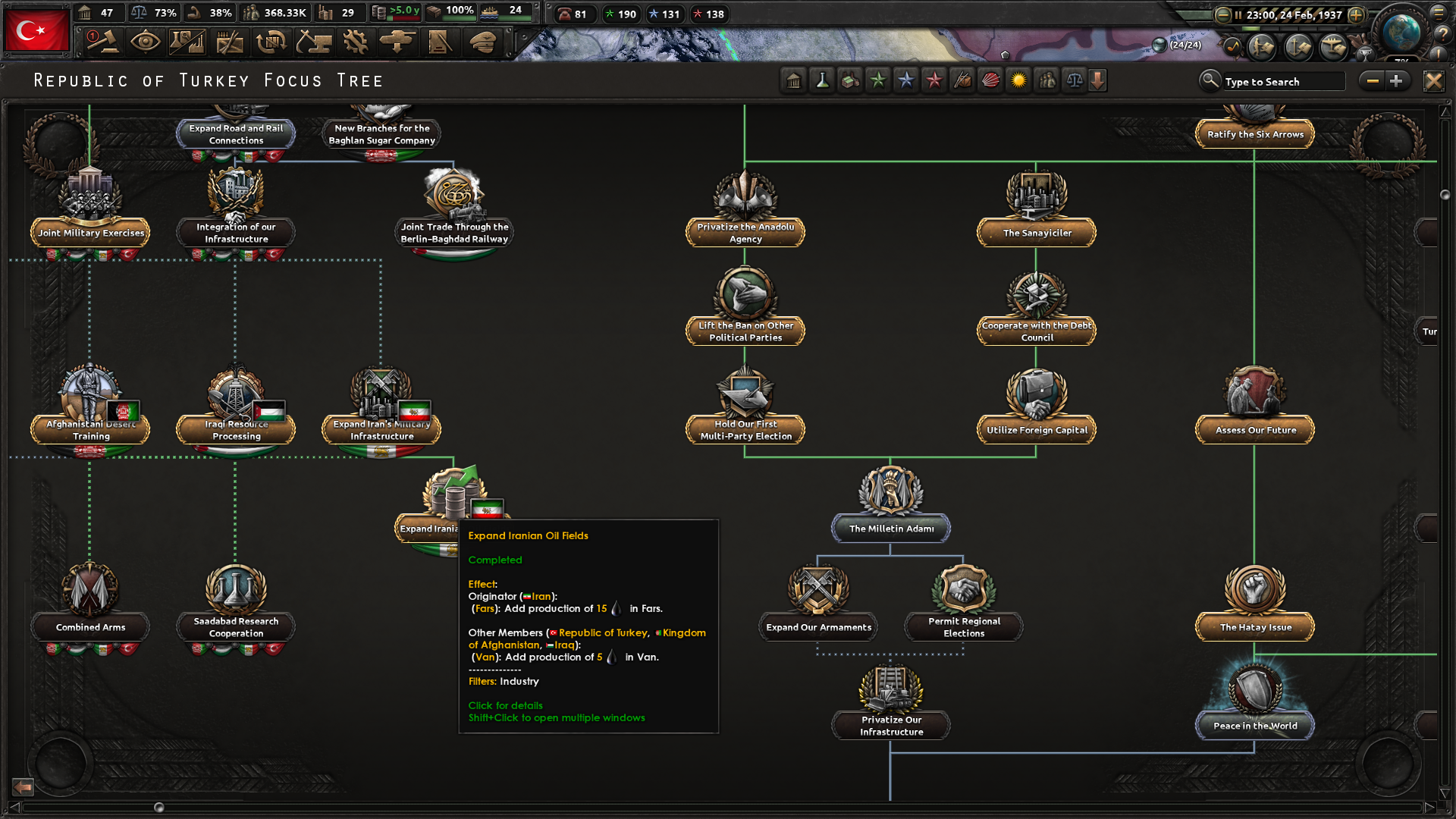Open the Logistics document icon

tap(439, 42)
